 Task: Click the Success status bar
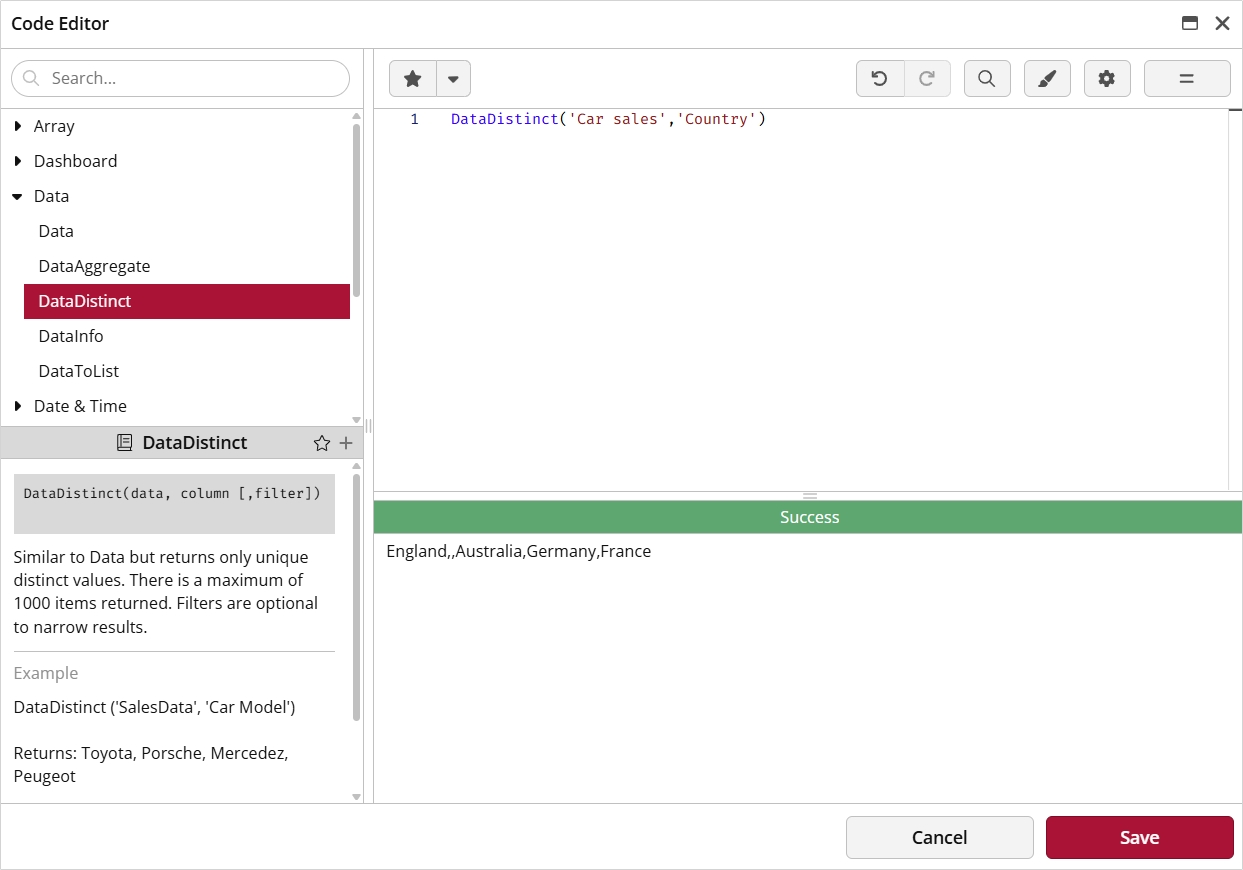tap(808, 517)
